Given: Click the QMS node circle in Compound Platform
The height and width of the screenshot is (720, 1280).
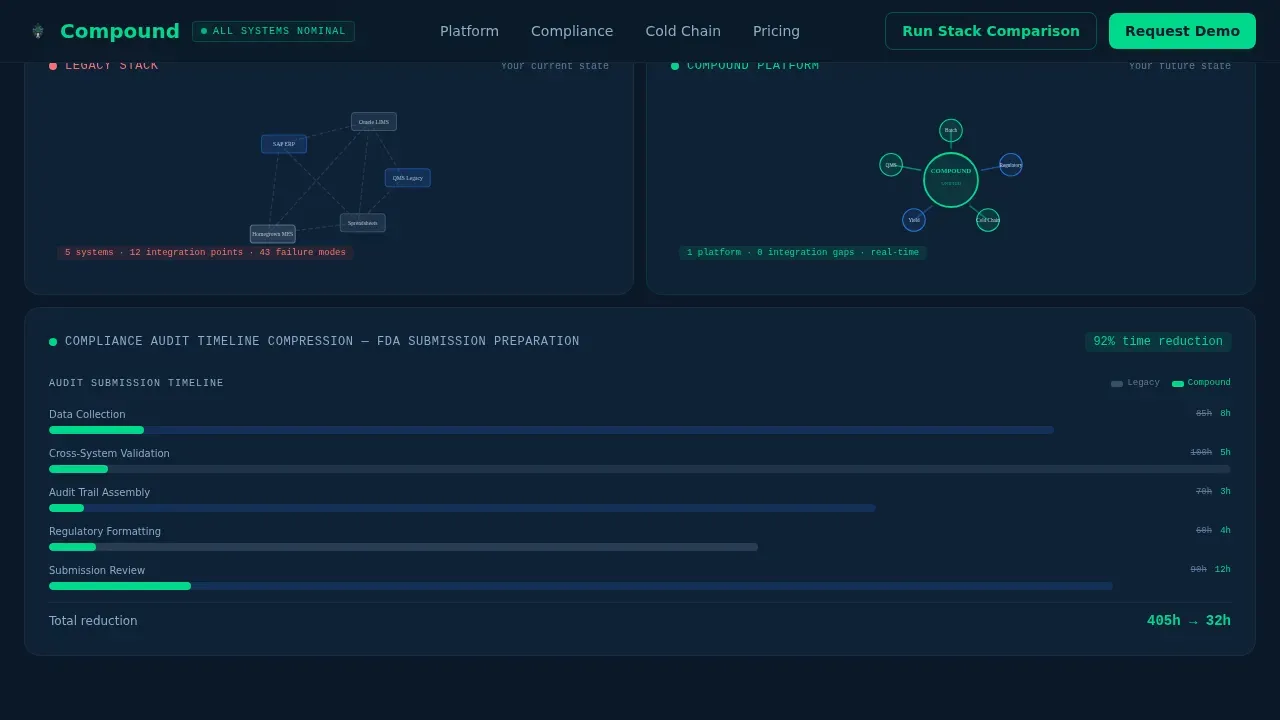Looking at the screenshot, I should click(891, 165).
